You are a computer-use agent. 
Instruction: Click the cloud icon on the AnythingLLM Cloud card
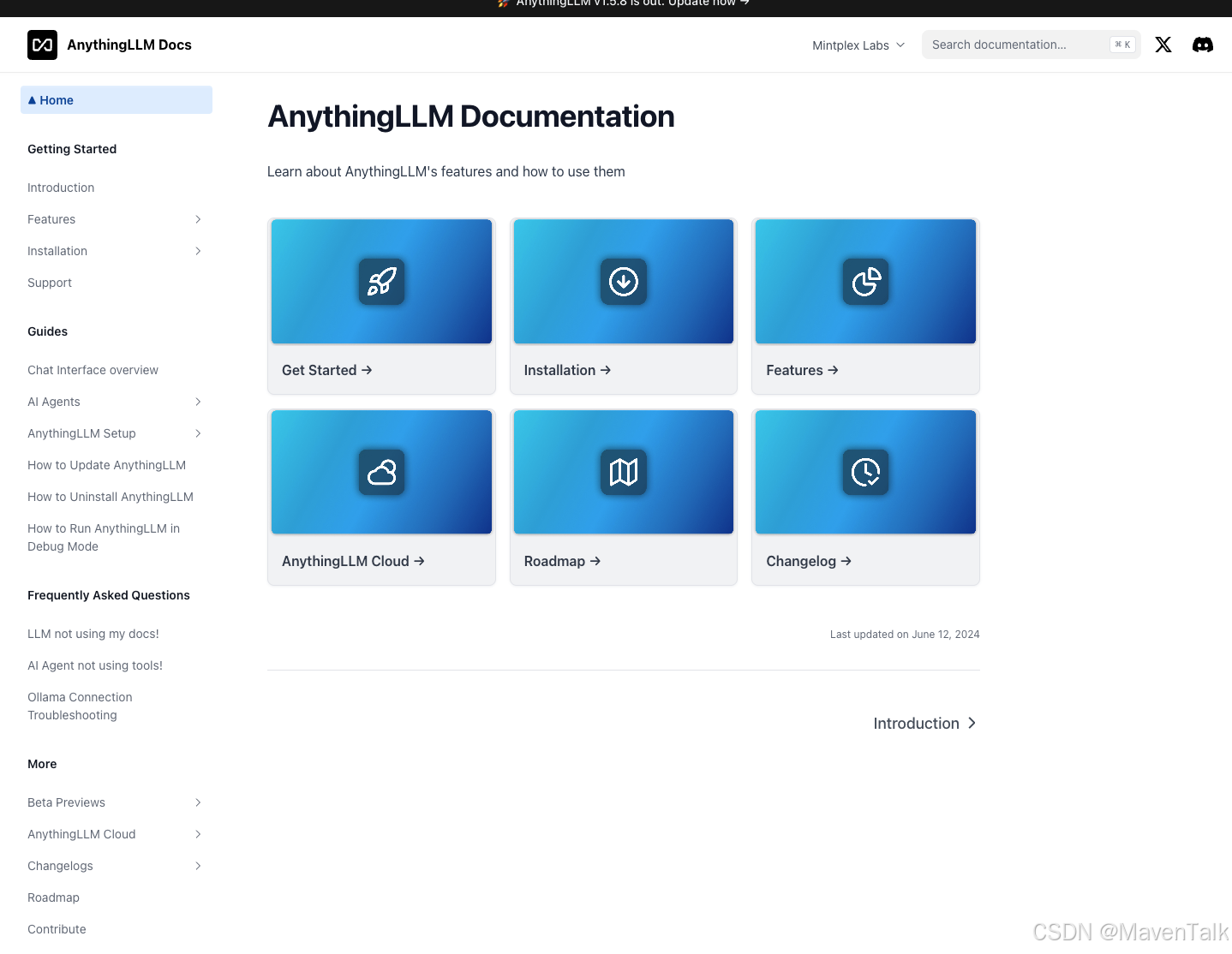tap(381, 472)
